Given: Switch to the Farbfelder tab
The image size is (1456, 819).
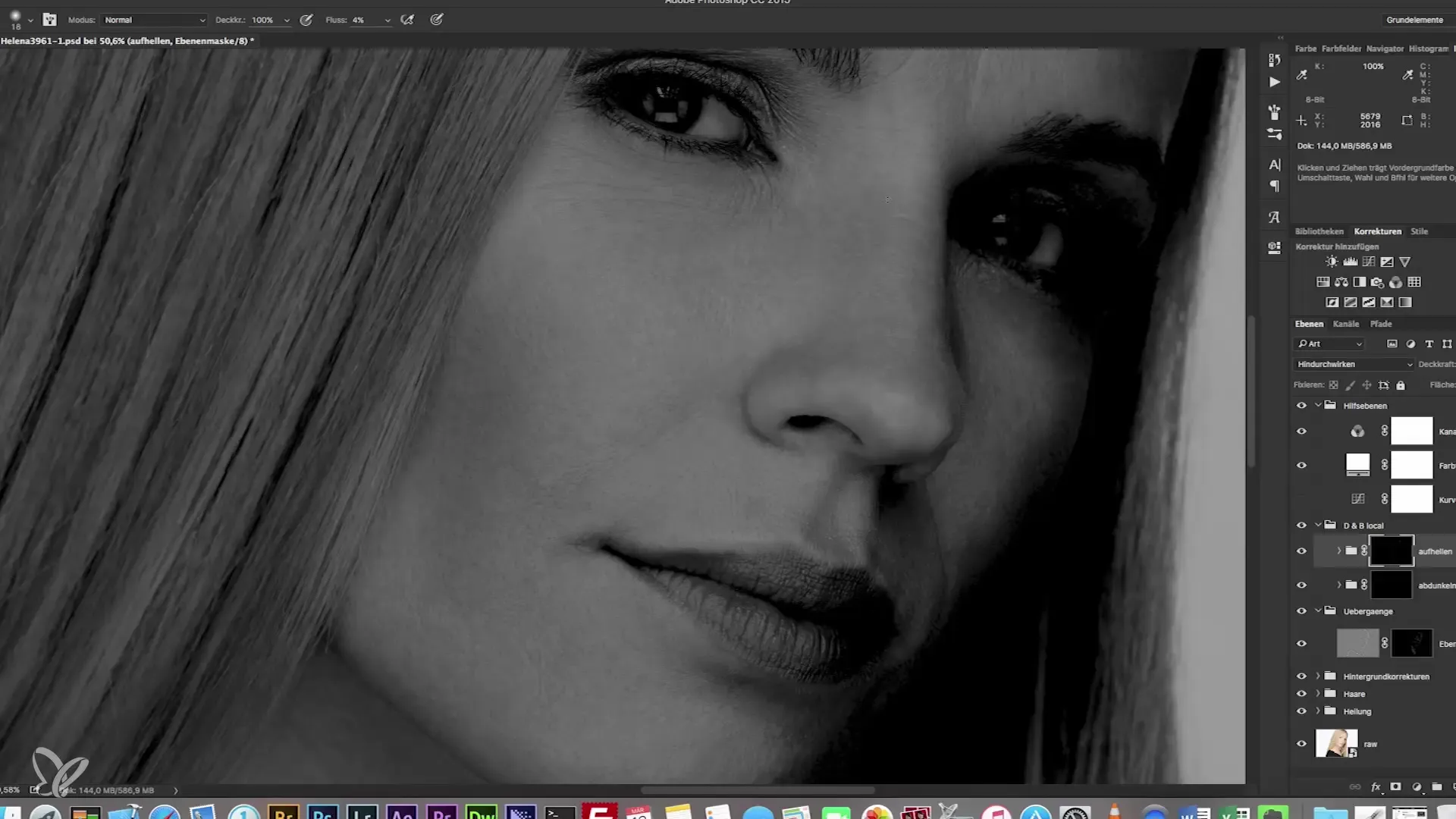Looking at the screenshot, I should [1341, 49].
